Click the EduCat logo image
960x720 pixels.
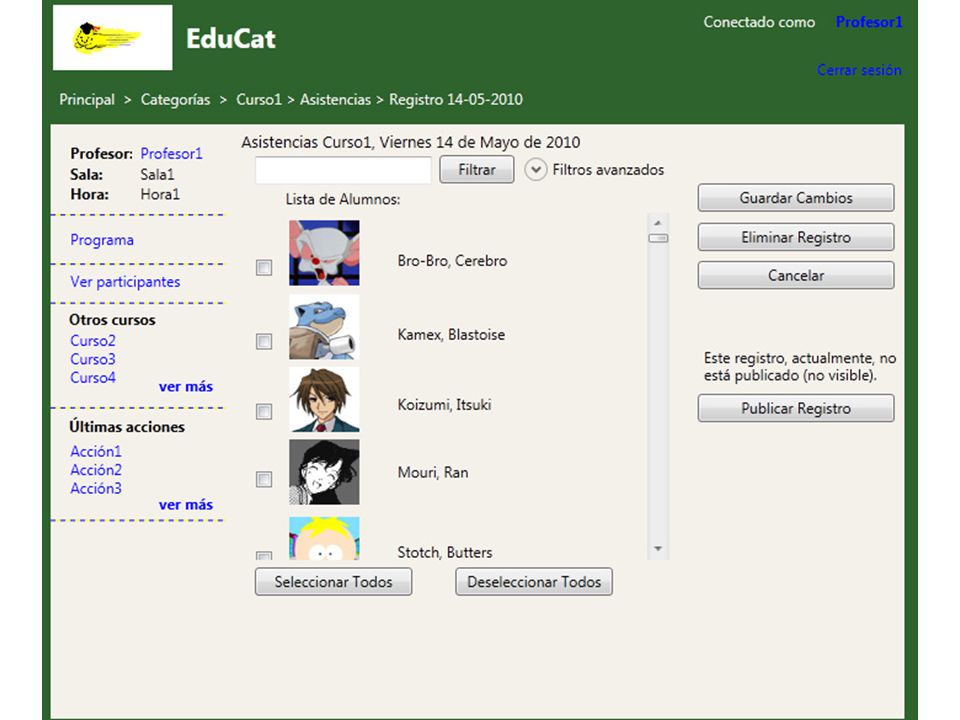(113, 37)
